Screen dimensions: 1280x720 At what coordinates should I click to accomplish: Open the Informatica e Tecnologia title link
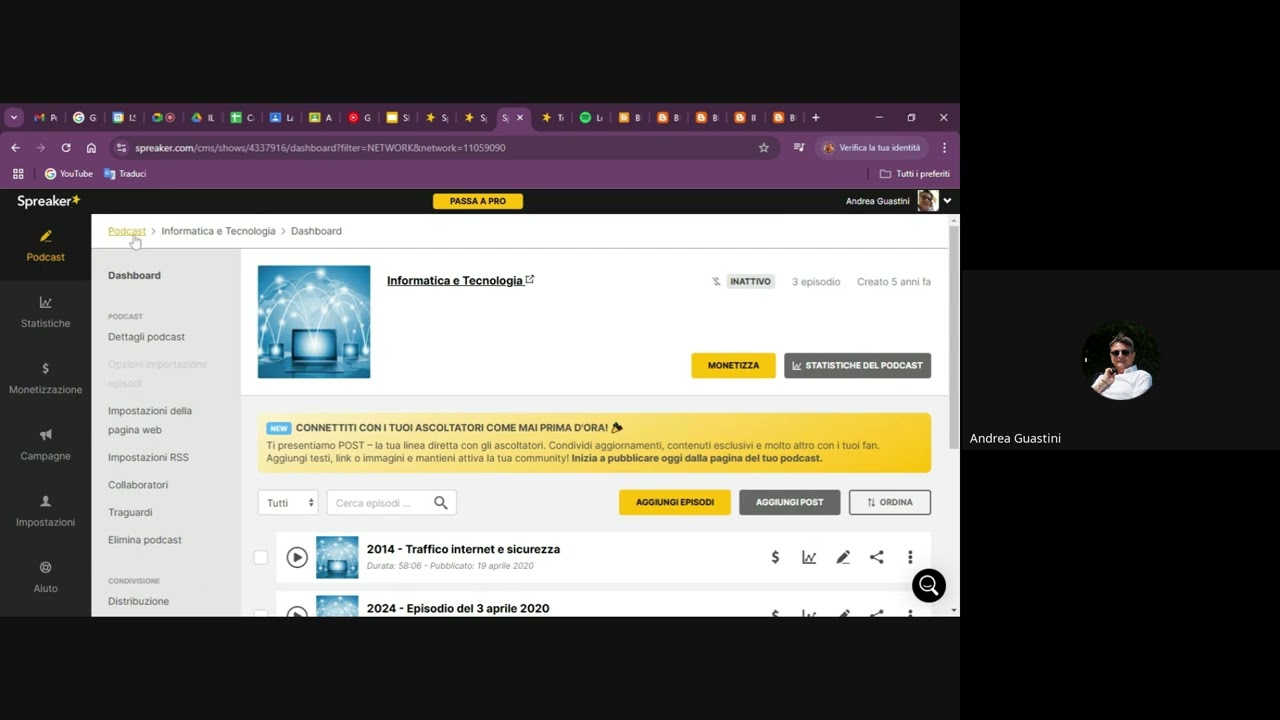[x=455, y=281]
